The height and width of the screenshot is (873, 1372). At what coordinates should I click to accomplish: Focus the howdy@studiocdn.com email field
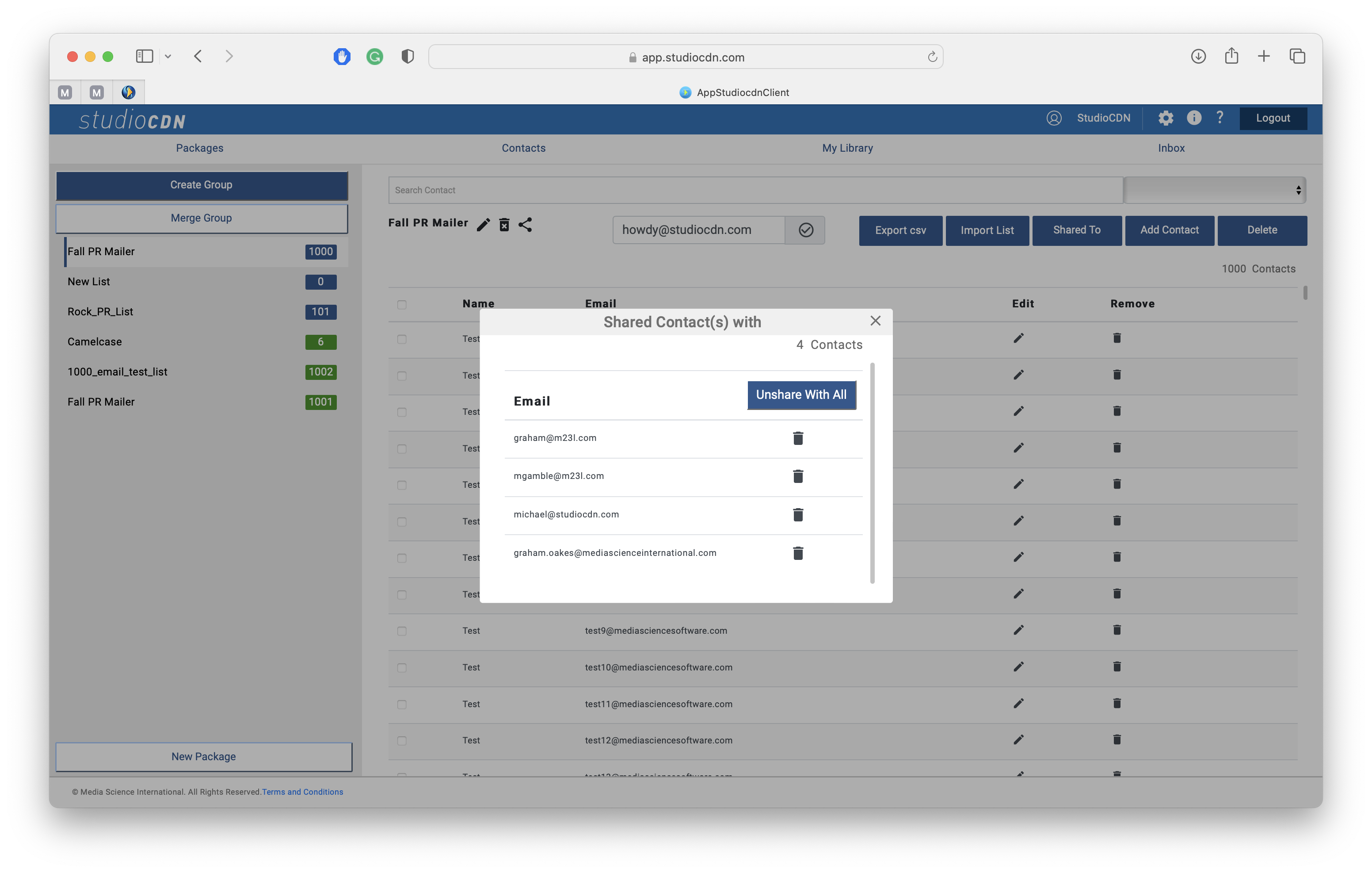pos(698,230)
